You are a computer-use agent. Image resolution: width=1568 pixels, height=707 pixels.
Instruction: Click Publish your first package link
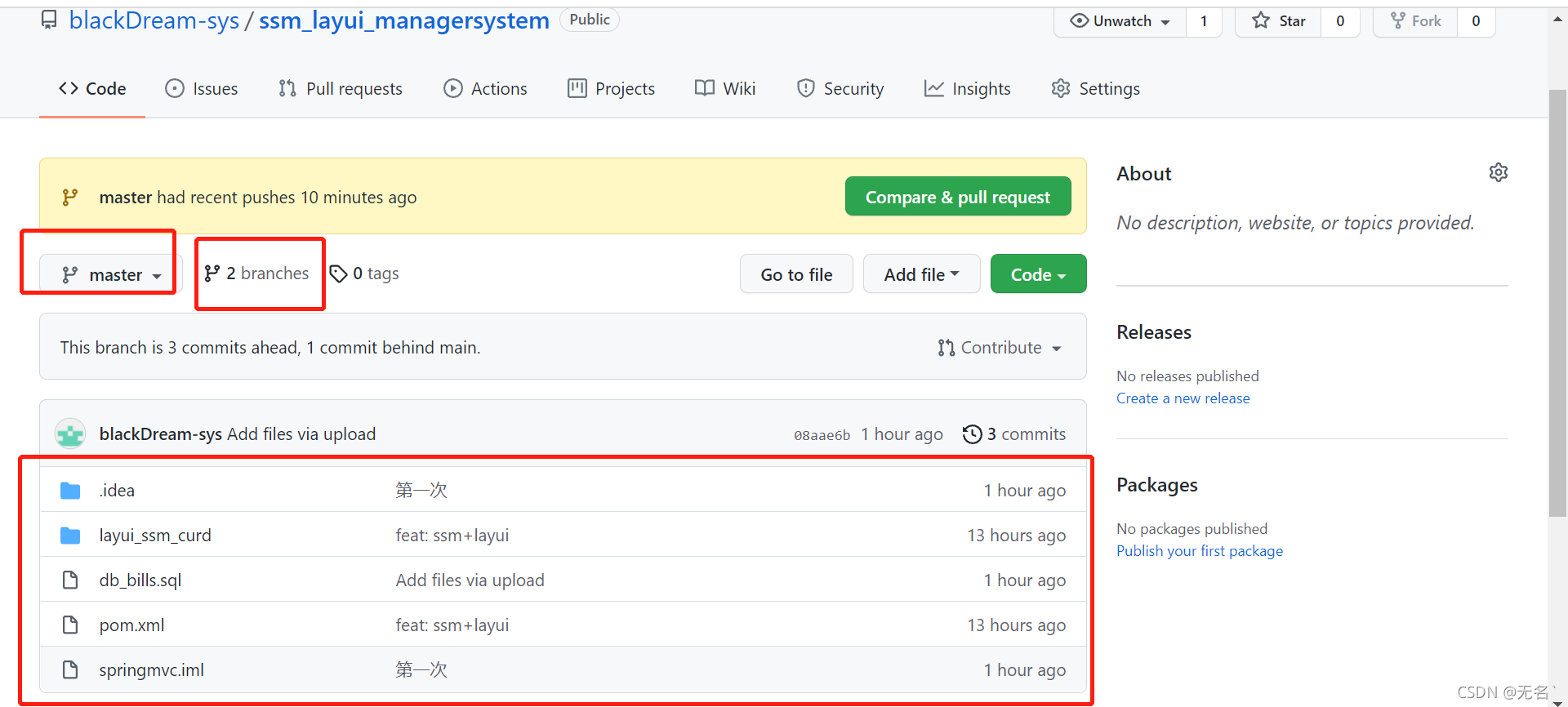(1200, 551)
